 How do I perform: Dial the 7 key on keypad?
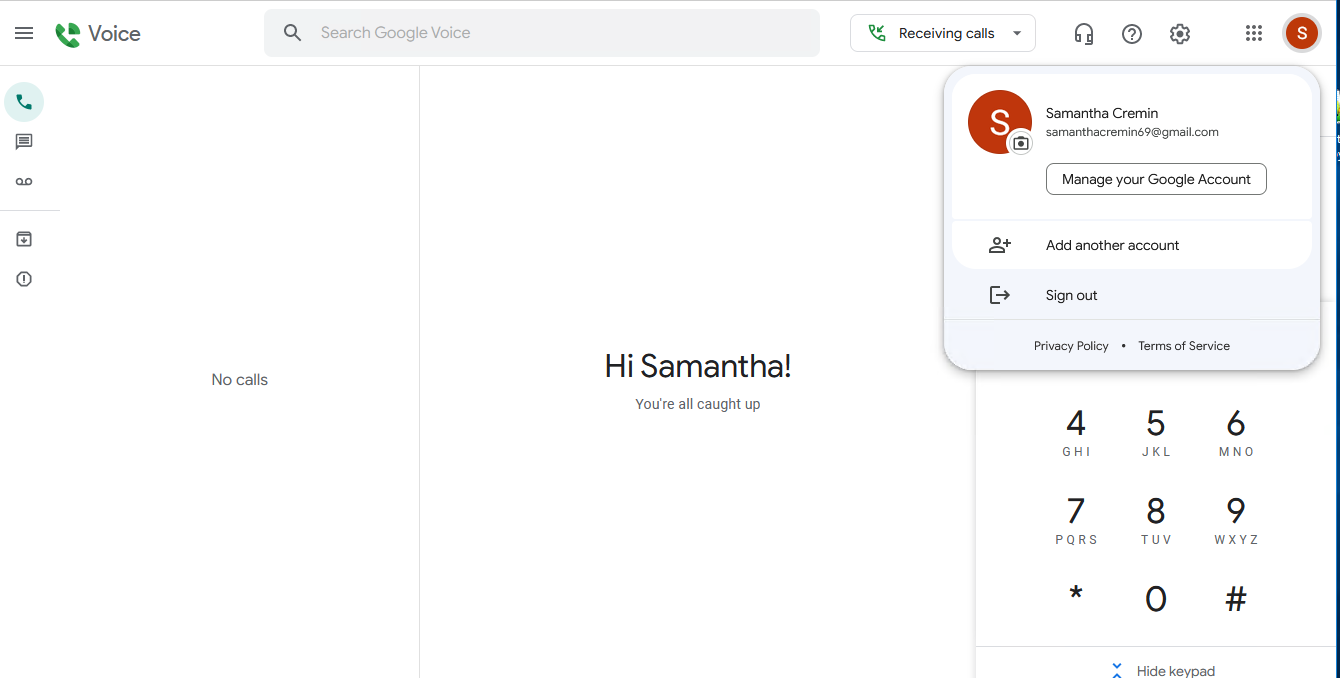pyautogui.click(x=1076, y=520)
